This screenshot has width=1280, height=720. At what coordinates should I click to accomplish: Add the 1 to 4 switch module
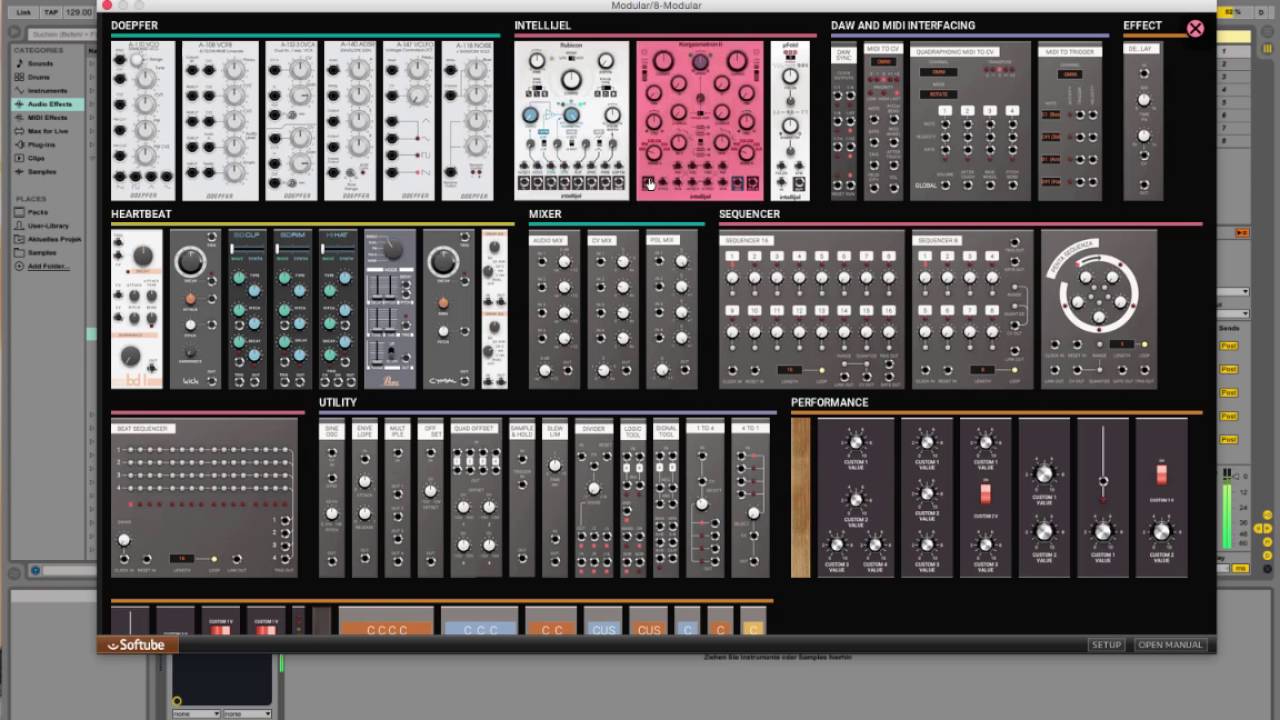tap(705, 498)
